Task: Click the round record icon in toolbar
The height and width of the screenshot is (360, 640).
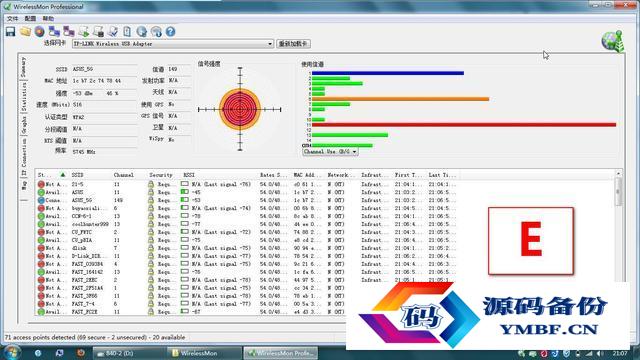Action: coord(40,31)
